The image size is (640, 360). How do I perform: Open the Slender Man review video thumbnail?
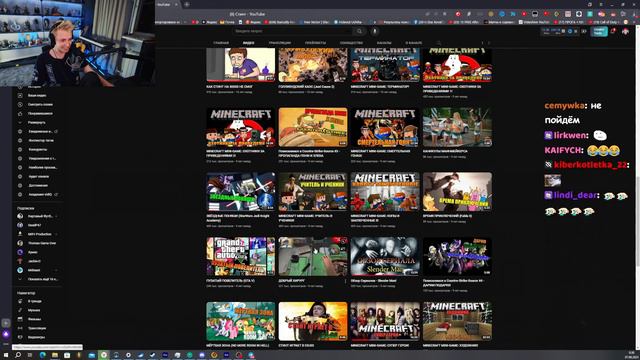click(385, 256)
